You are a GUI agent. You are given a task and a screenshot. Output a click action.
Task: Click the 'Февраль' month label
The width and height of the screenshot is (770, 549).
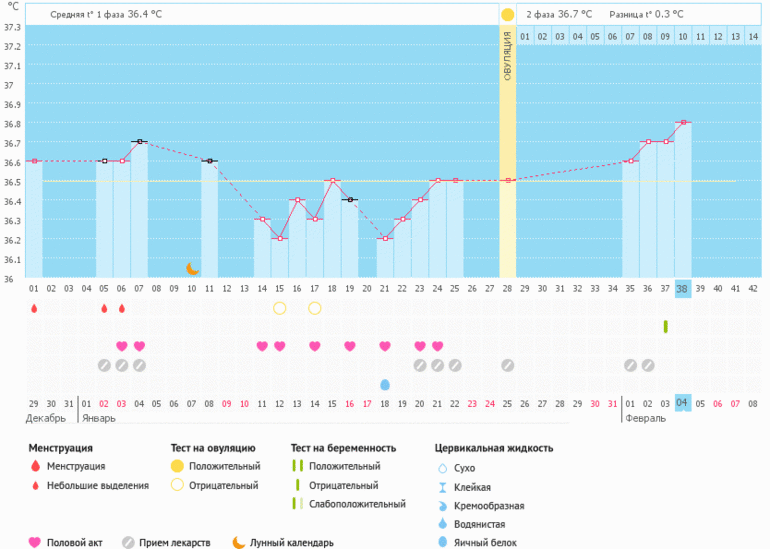click(x=644, y=419)
